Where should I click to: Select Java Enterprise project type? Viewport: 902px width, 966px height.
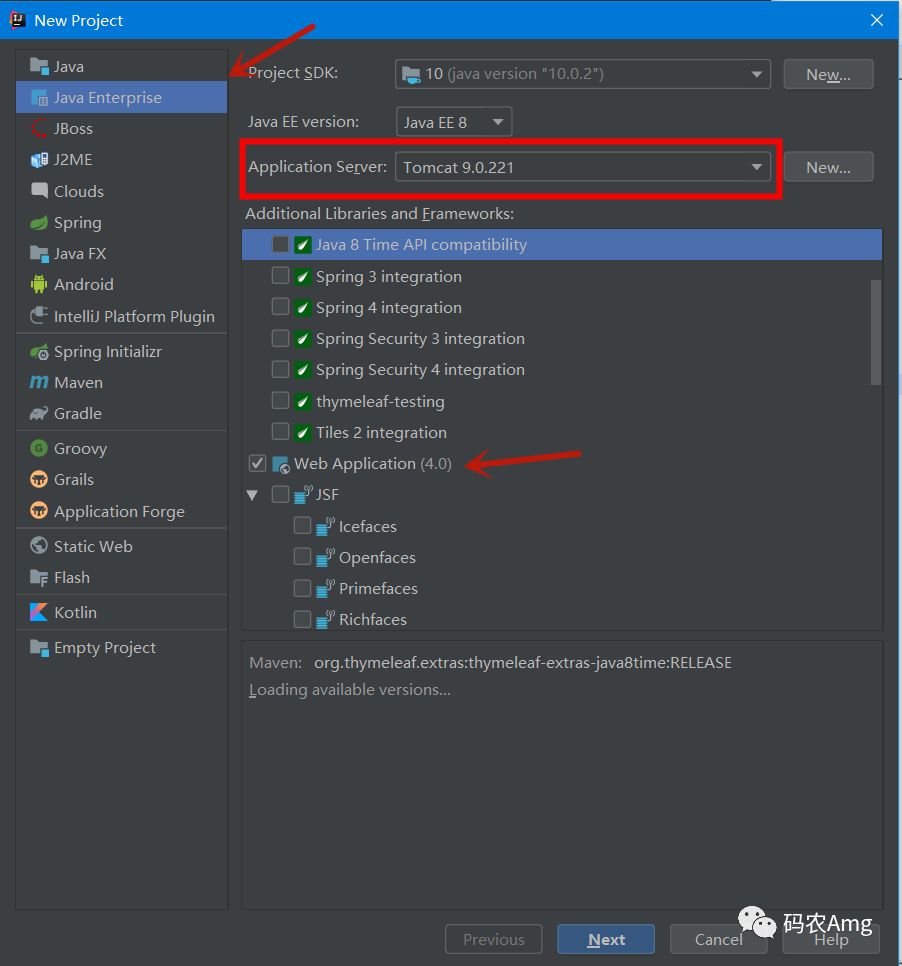pos(121,97)
